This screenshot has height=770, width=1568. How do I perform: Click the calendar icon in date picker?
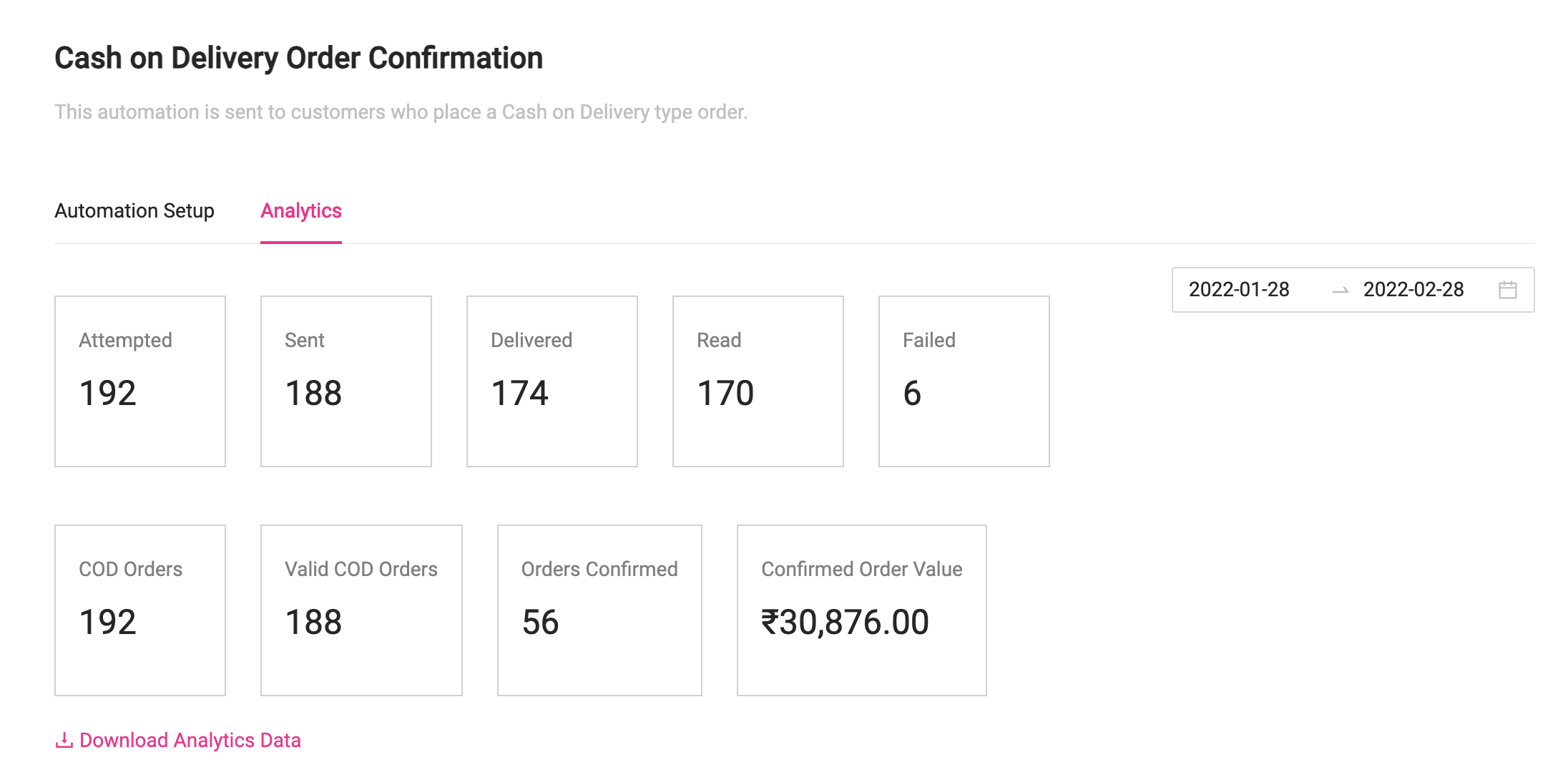coord(1508,290)
